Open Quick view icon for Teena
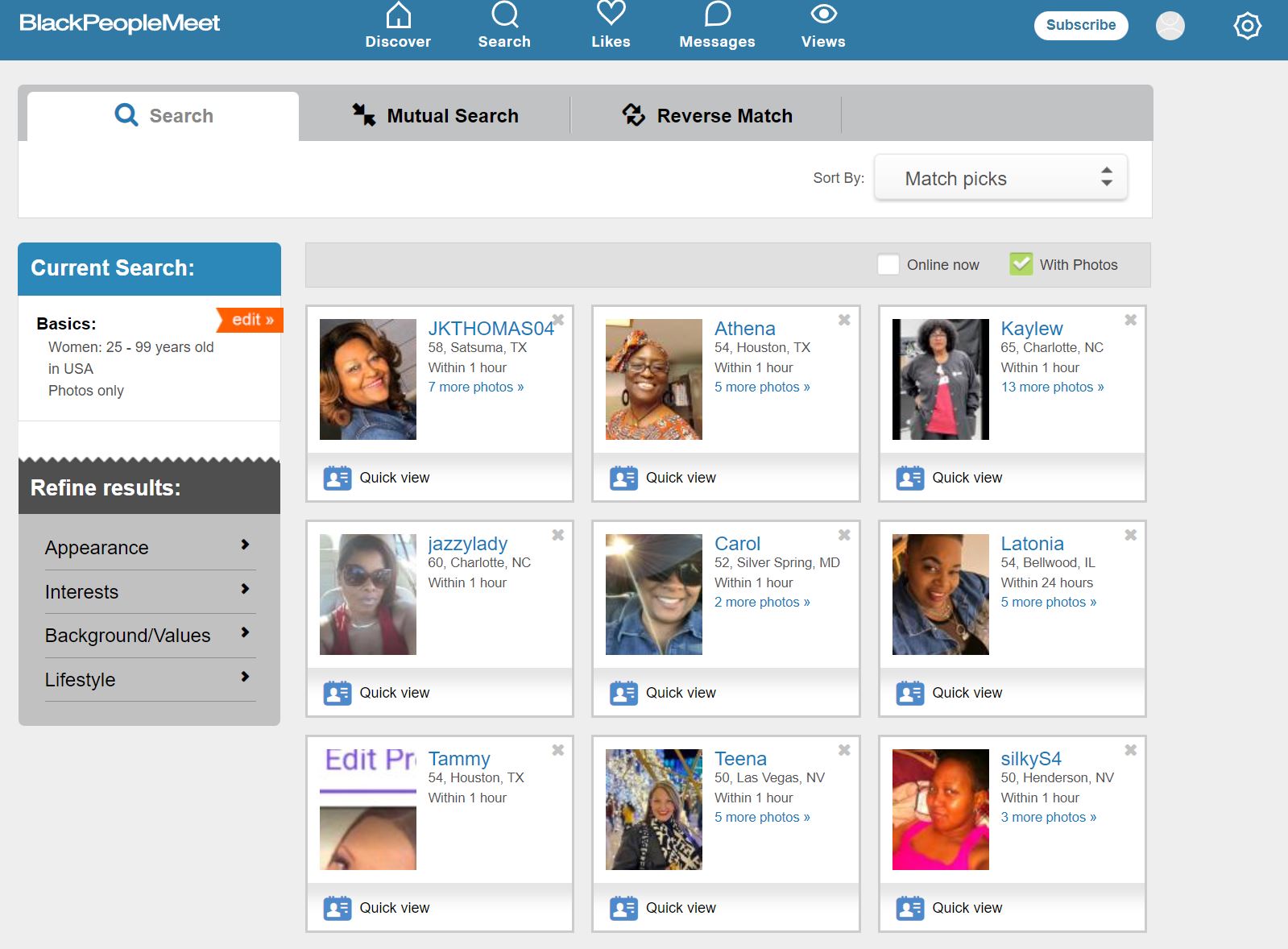 click(x=623, y=908)
